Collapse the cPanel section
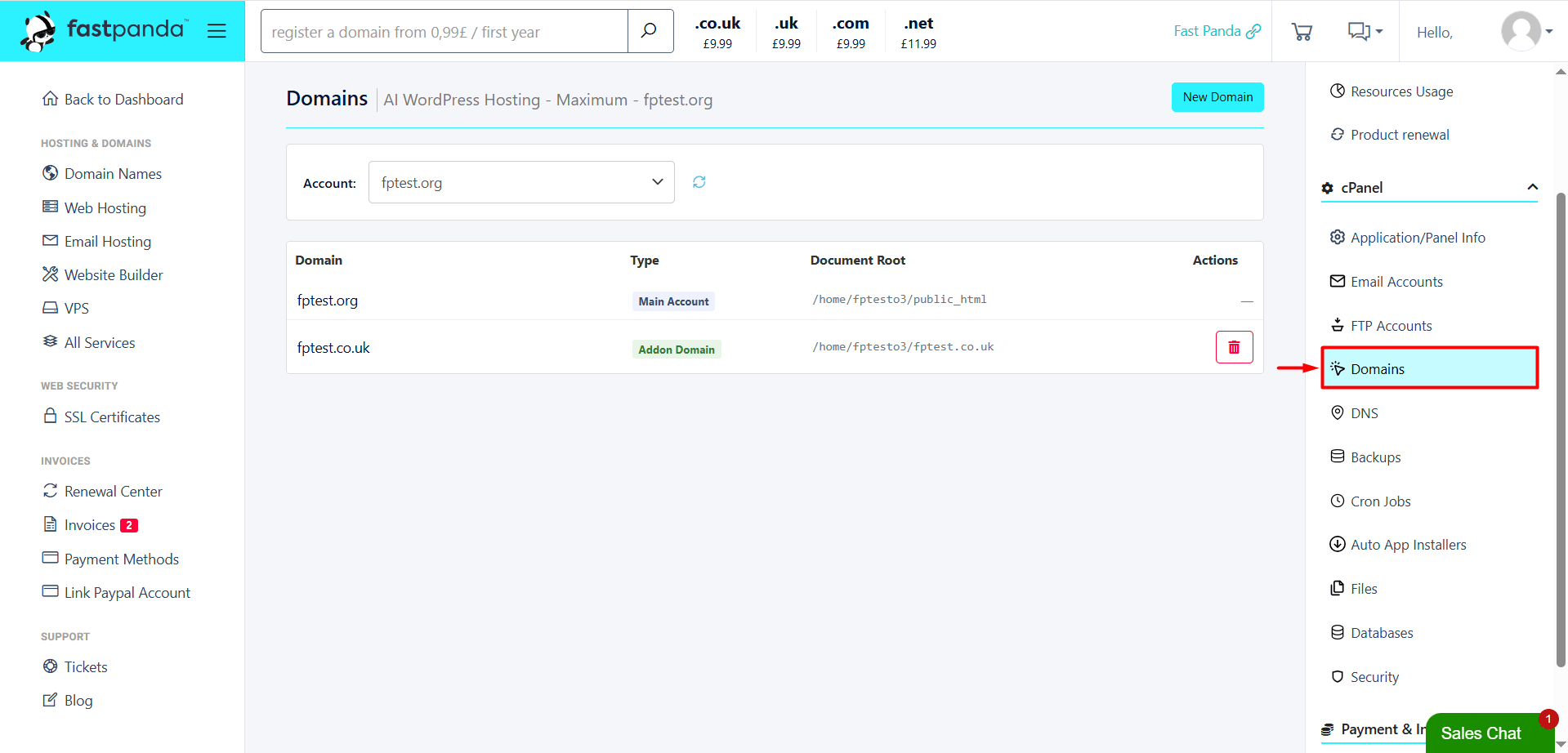 pyautogui.click(x=1533, y=187)
